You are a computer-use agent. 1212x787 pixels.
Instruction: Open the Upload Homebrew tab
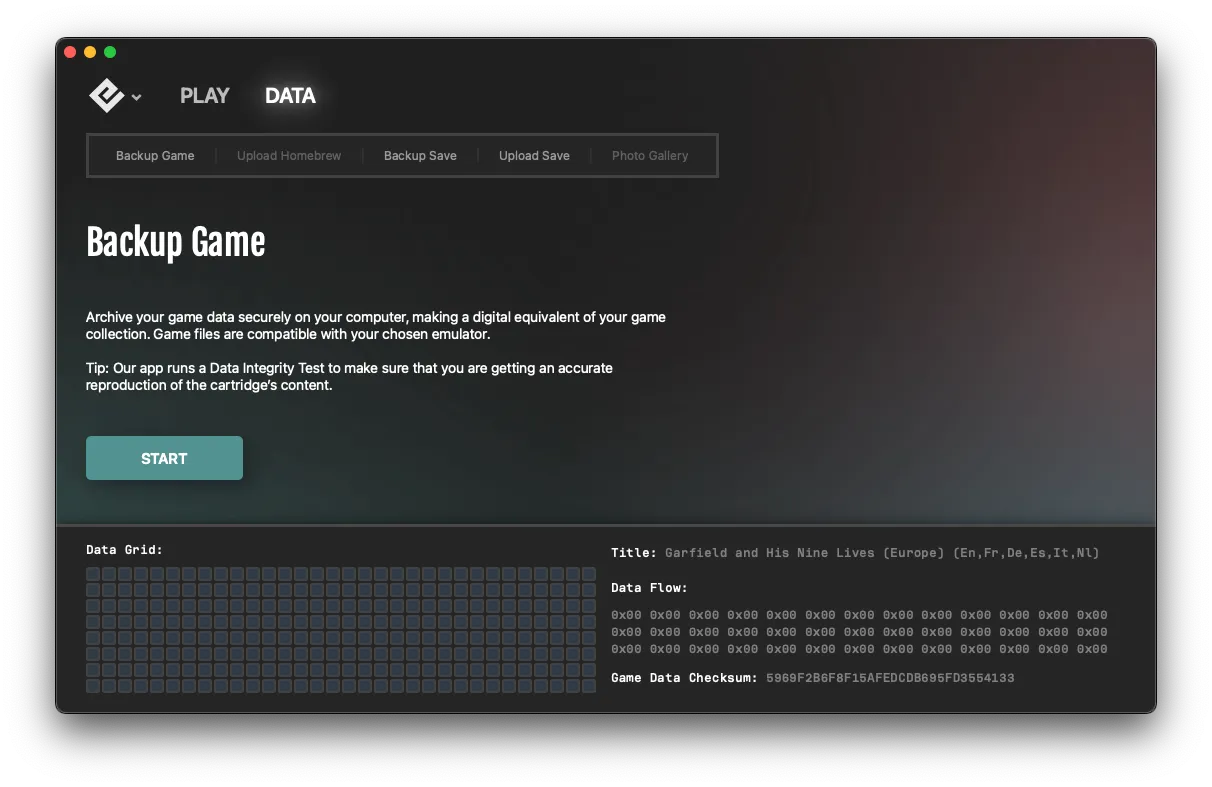click(x=289, y=155)
